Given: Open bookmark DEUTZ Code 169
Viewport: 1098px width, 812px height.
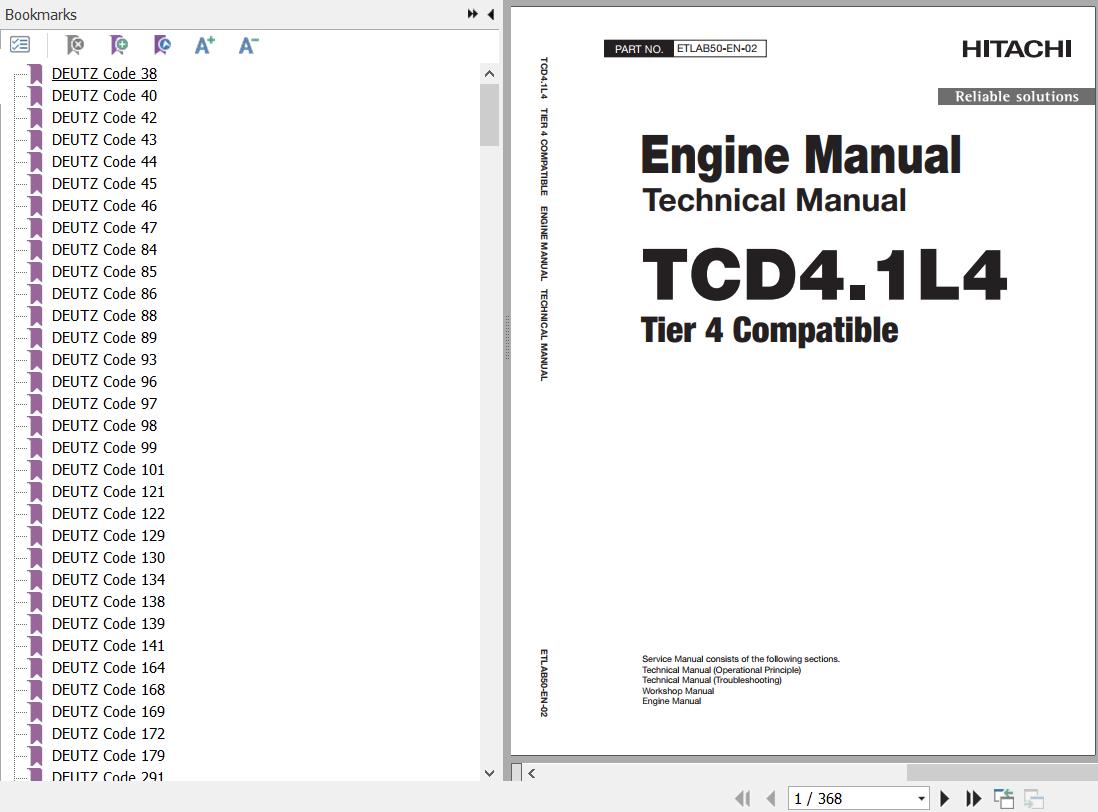Looking at the screenshot, I should pyautogui.click(x=108, y=712).
